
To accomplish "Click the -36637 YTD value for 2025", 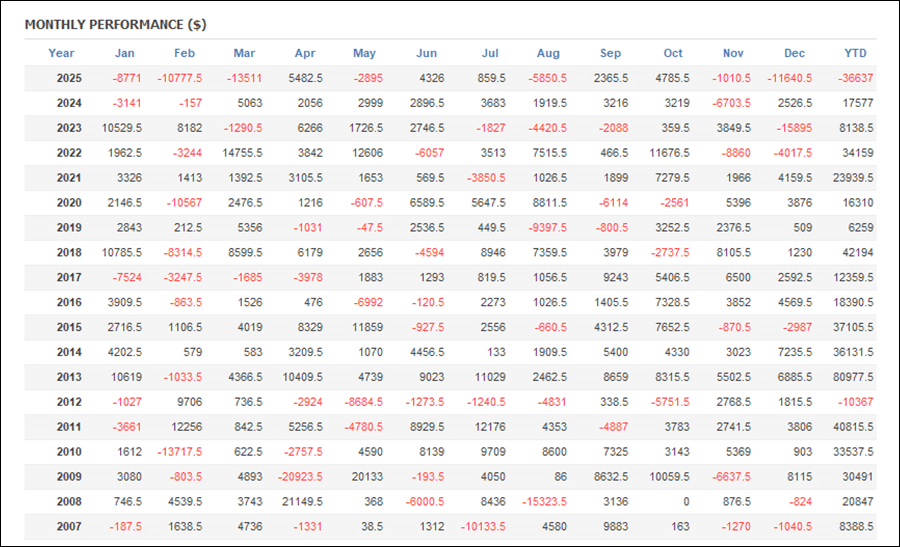I will coord(856,78).
